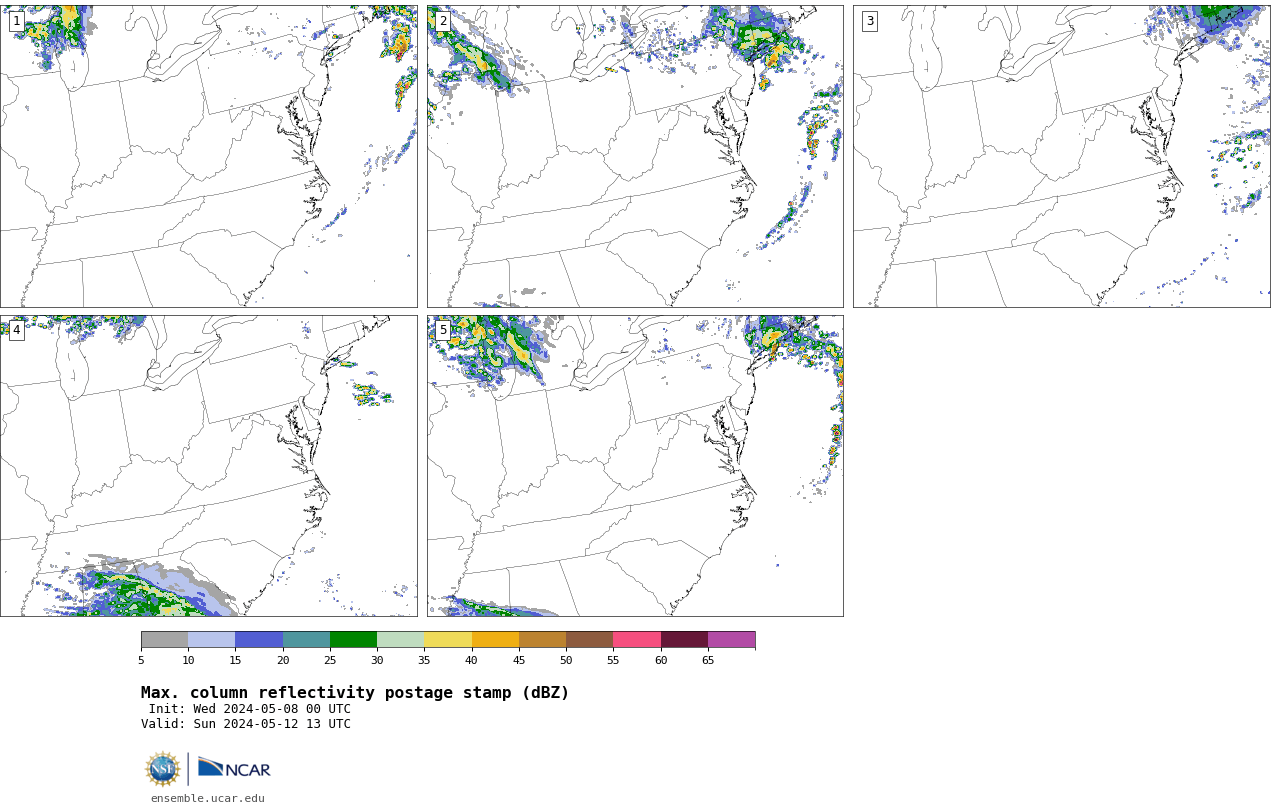
Task: Select the yellow 35-40 dBZ swatch
Action: point(448,640)
